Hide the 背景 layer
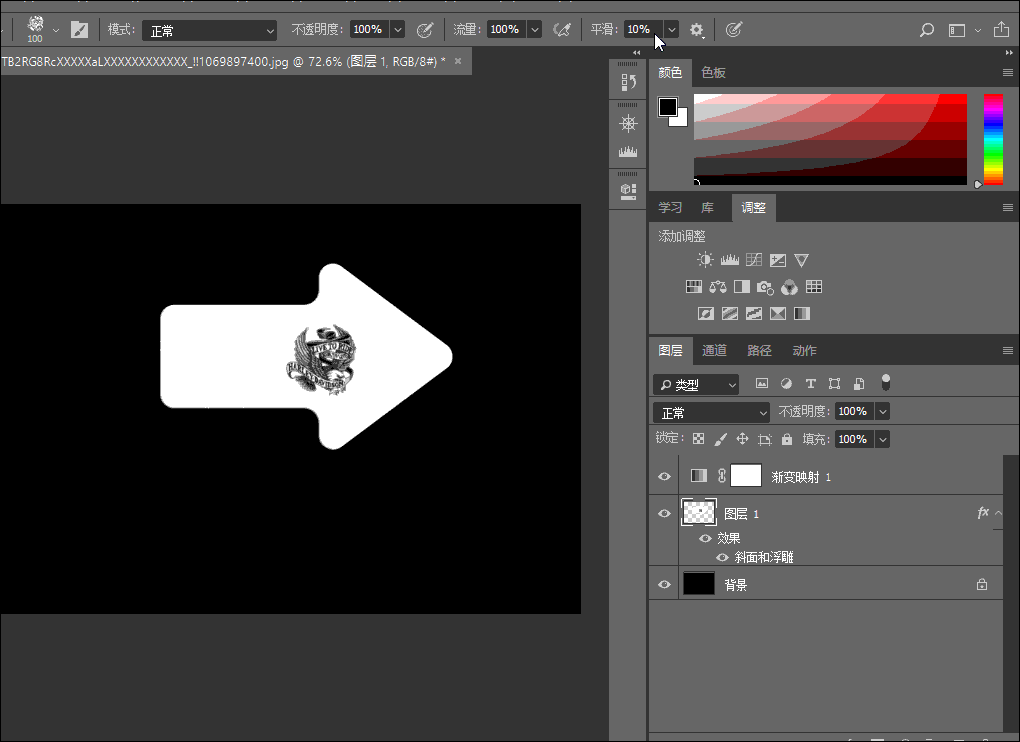The height and width of the screenshot is (742, 1020). pos(664,585)
